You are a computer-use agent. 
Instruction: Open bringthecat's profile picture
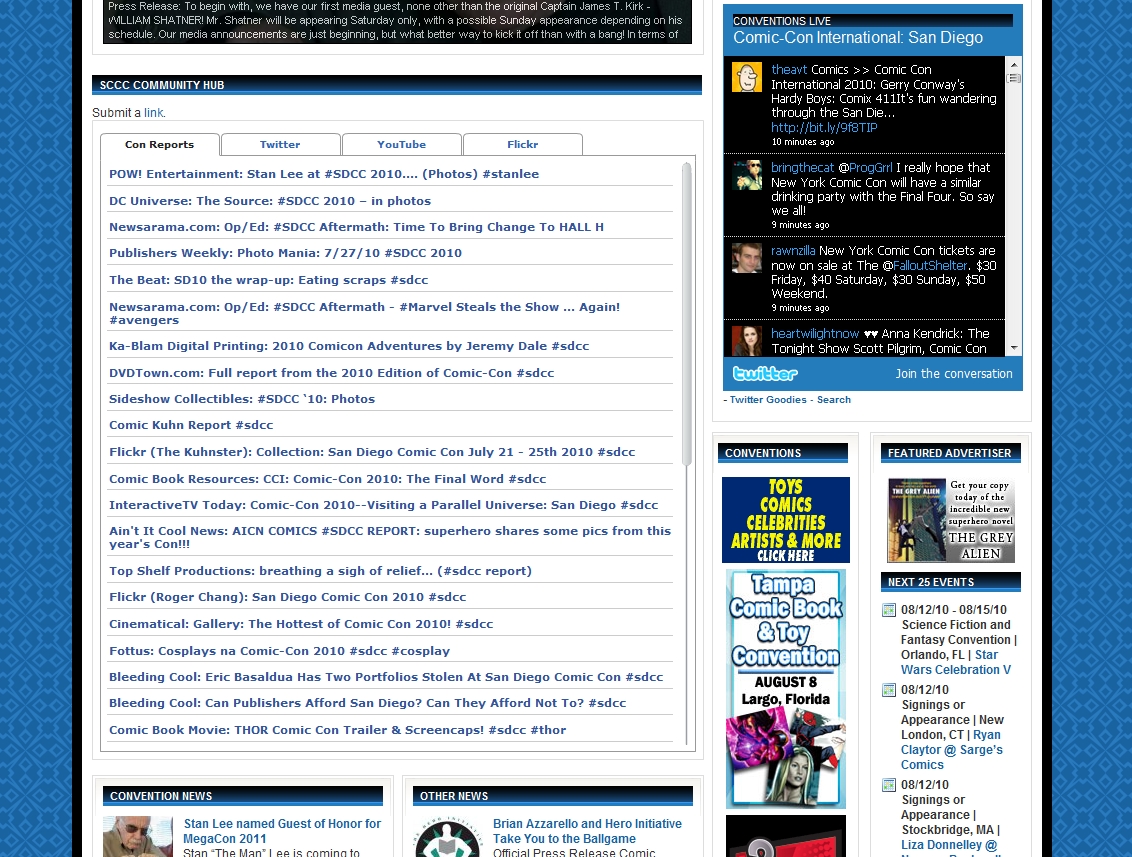coord(746,175)
